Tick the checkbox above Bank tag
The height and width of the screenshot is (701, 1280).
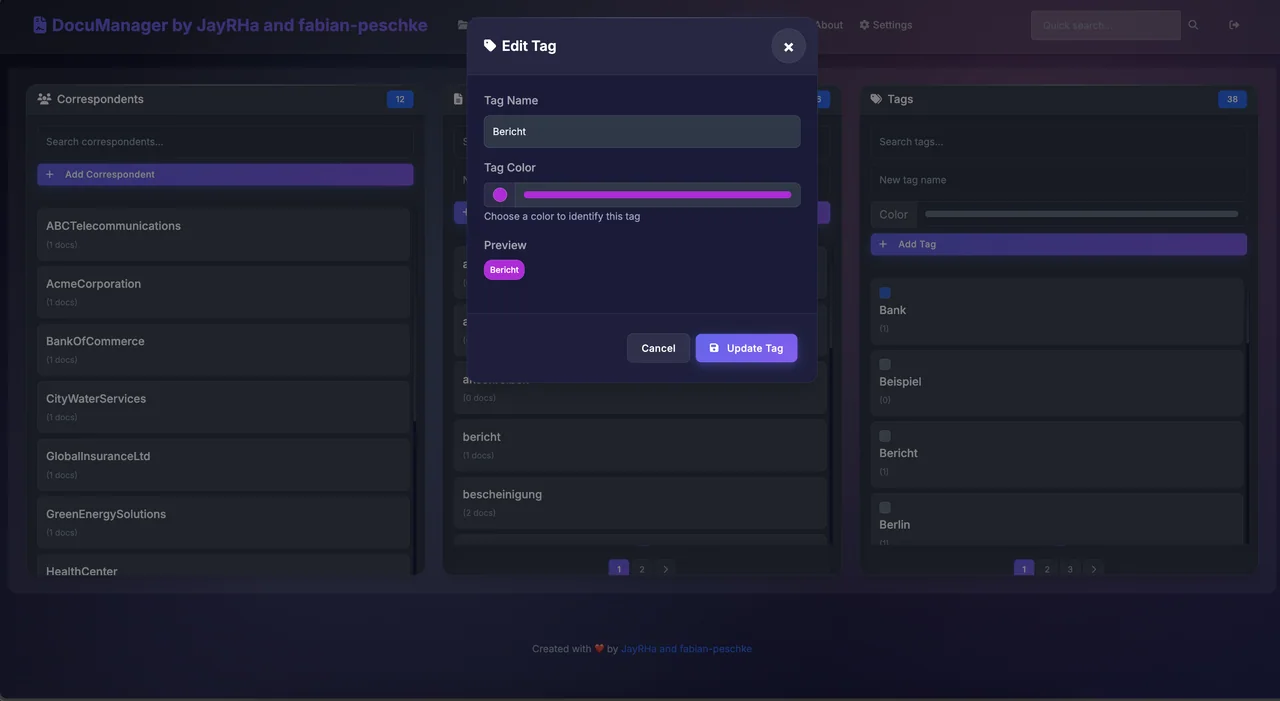tap(885, 293)
